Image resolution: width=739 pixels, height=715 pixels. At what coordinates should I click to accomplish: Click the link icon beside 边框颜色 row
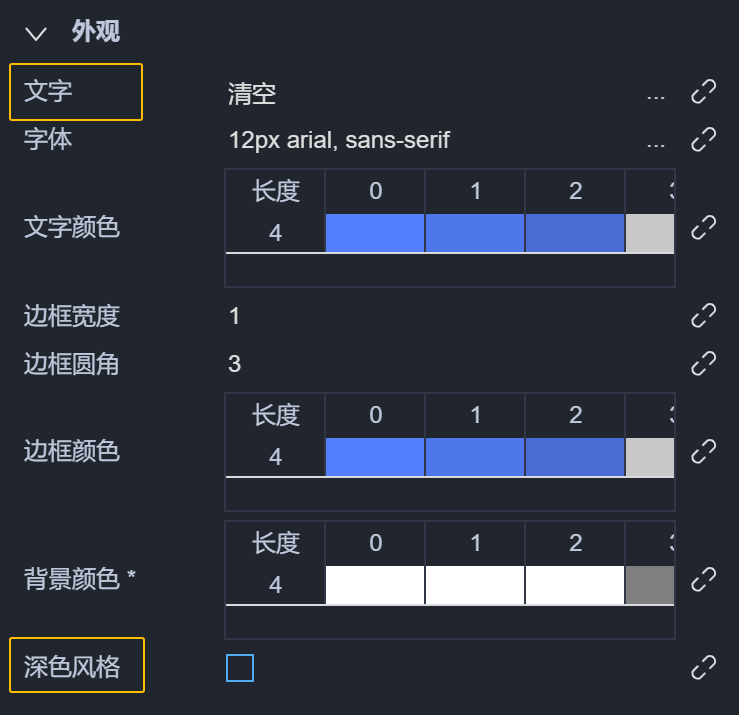(x=704, y=451)
